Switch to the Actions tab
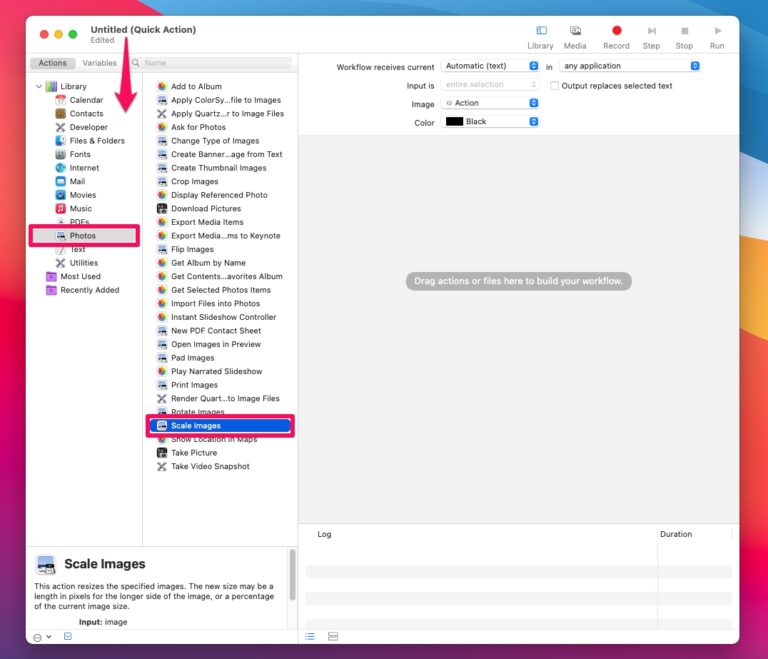 [52, 63]
